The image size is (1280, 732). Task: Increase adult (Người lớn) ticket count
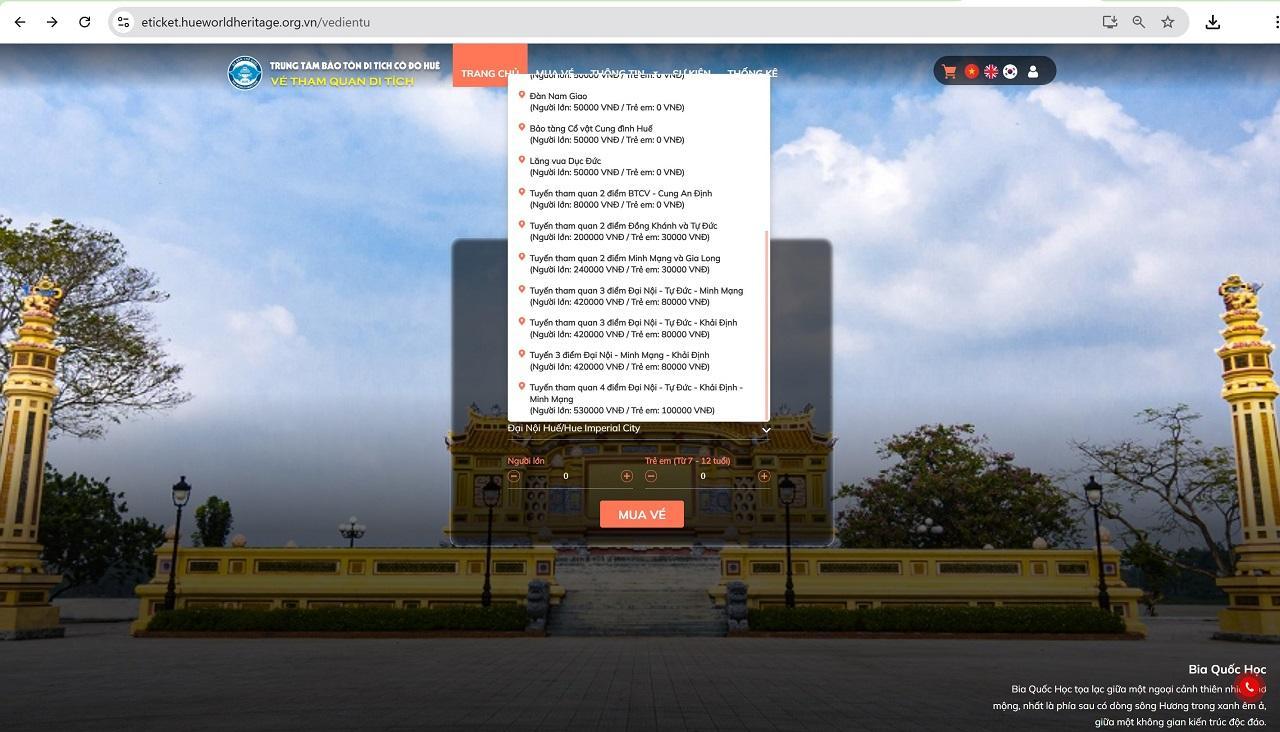pyautogui.click(x=627, y=476)
